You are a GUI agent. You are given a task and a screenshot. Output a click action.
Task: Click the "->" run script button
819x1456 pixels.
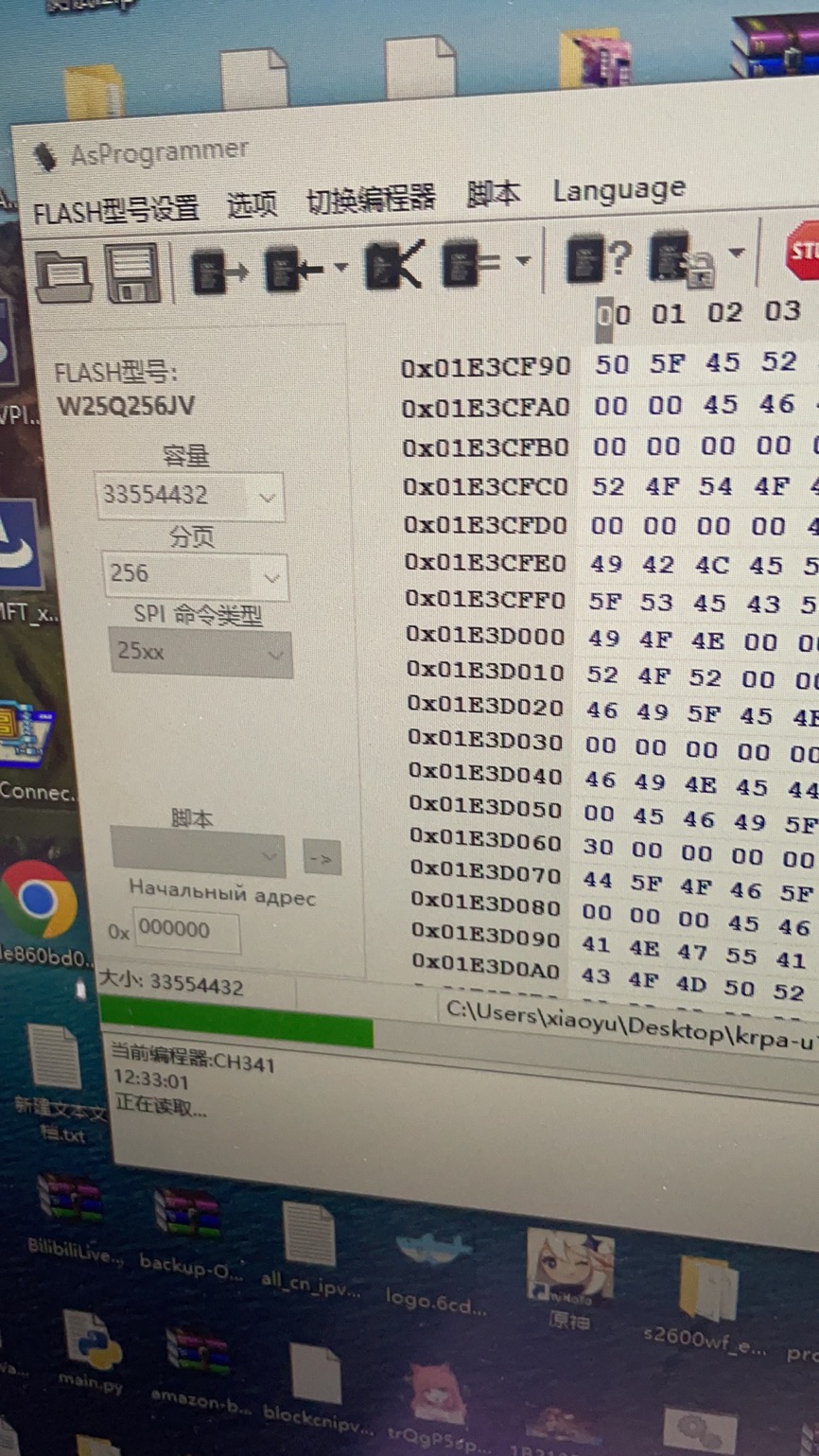click(x=322, y=858)
